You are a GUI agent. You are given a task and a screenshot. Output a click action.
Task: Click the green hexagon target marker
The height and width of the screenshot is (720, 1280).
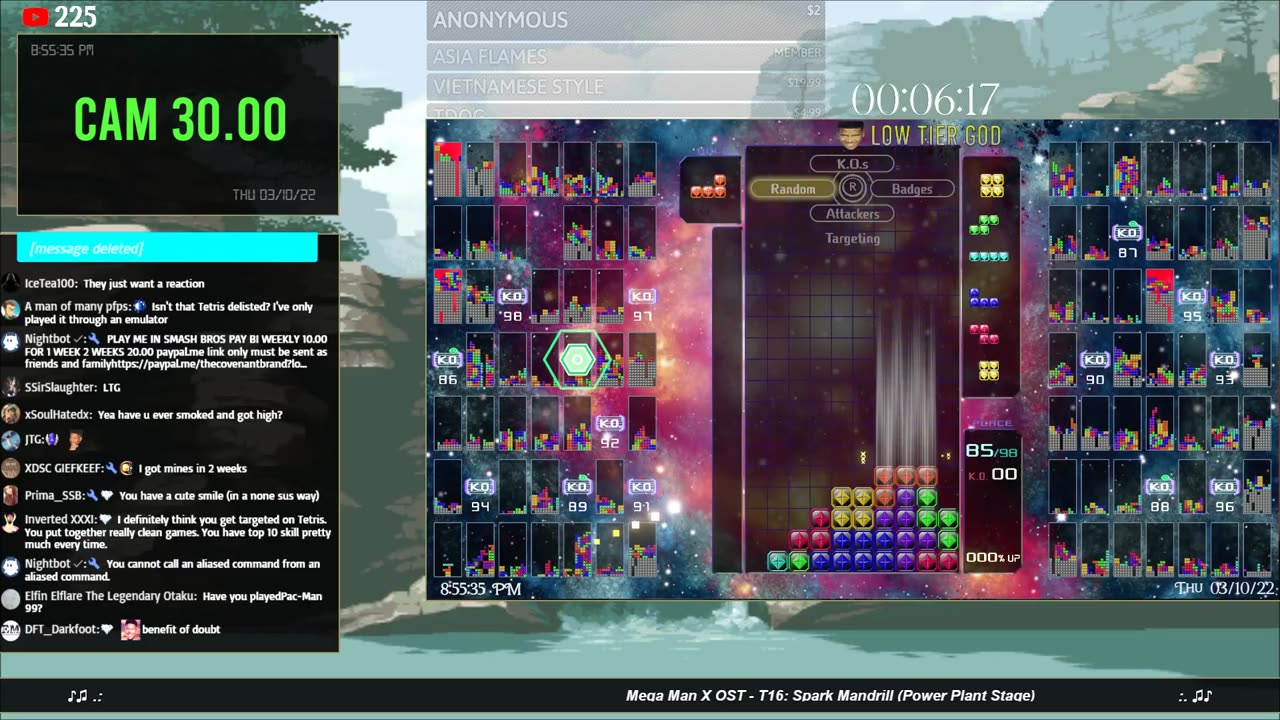[577, 360]
